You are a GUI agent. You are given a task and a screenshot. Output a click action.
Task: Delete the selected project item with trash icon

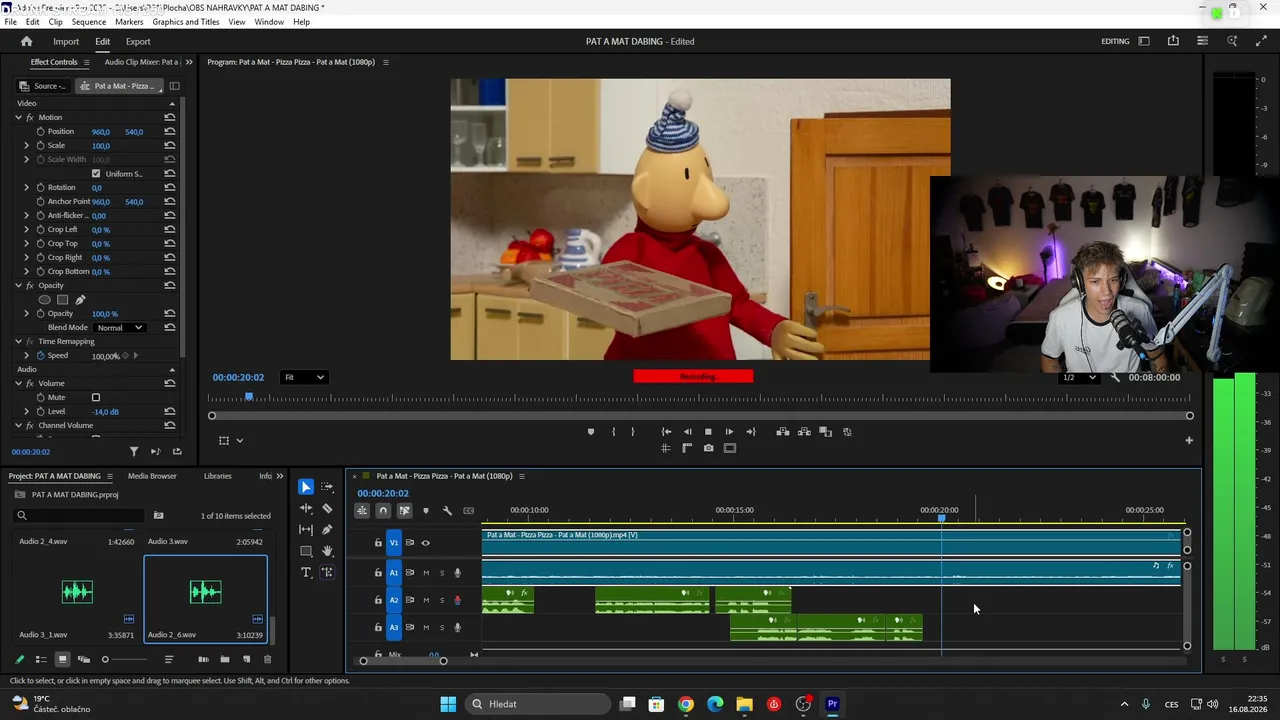pyautogui.click(x=267, y=659)
